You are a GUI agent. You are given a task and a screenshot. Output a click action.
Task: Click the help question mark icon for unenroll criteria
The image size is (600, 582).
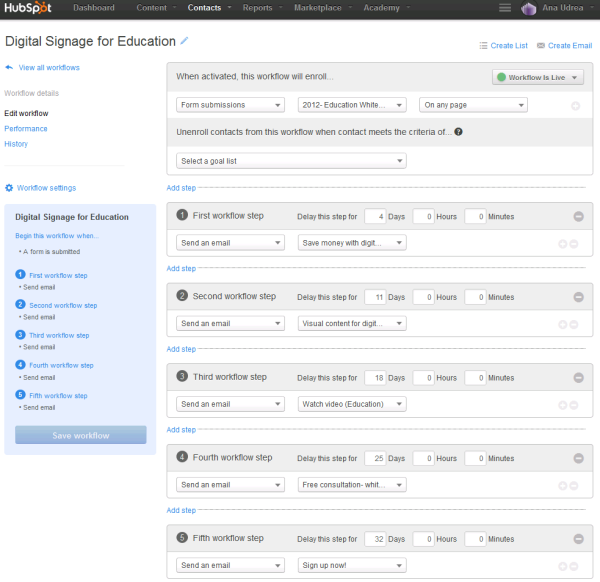pyautogui.click(x=458, y=131)
